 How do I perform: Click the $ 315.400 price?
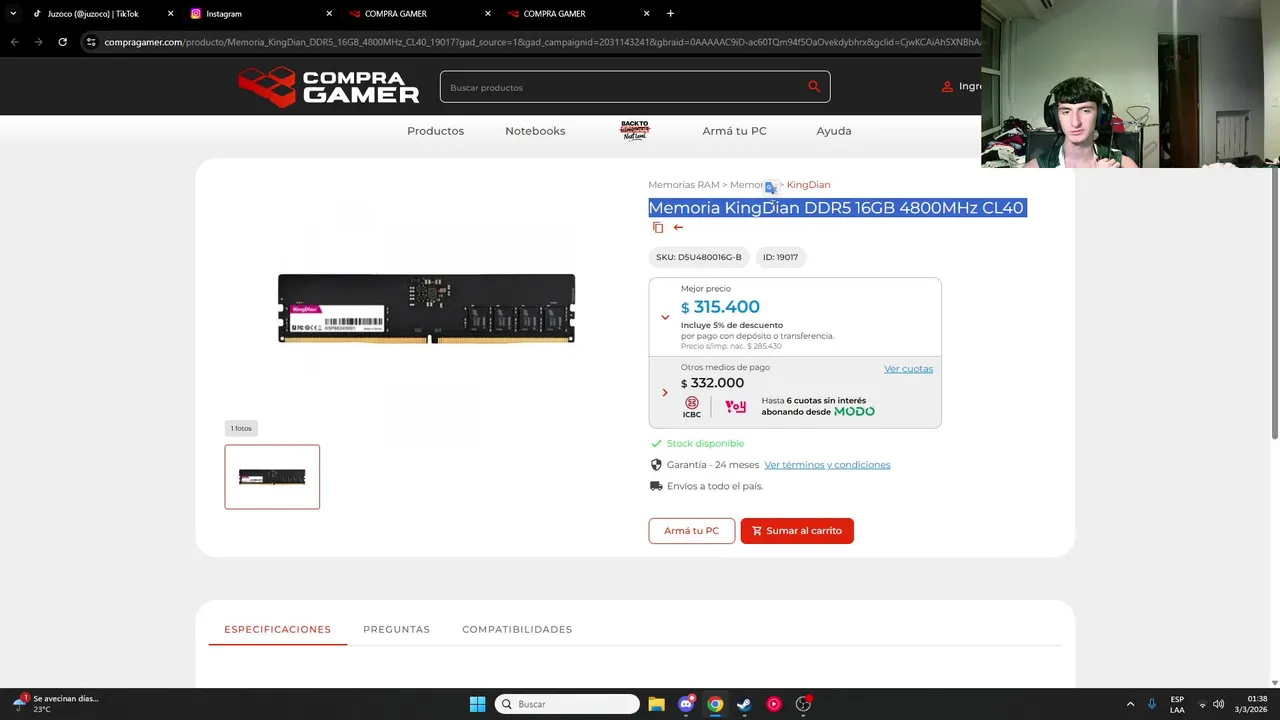[x=720, y=307]
